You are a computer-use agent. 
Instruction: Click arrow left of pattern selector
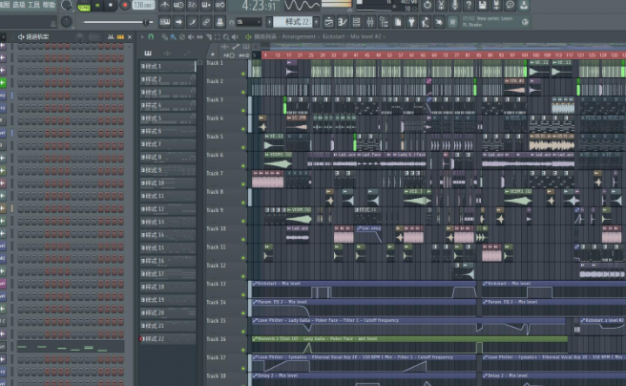[269, 22]
